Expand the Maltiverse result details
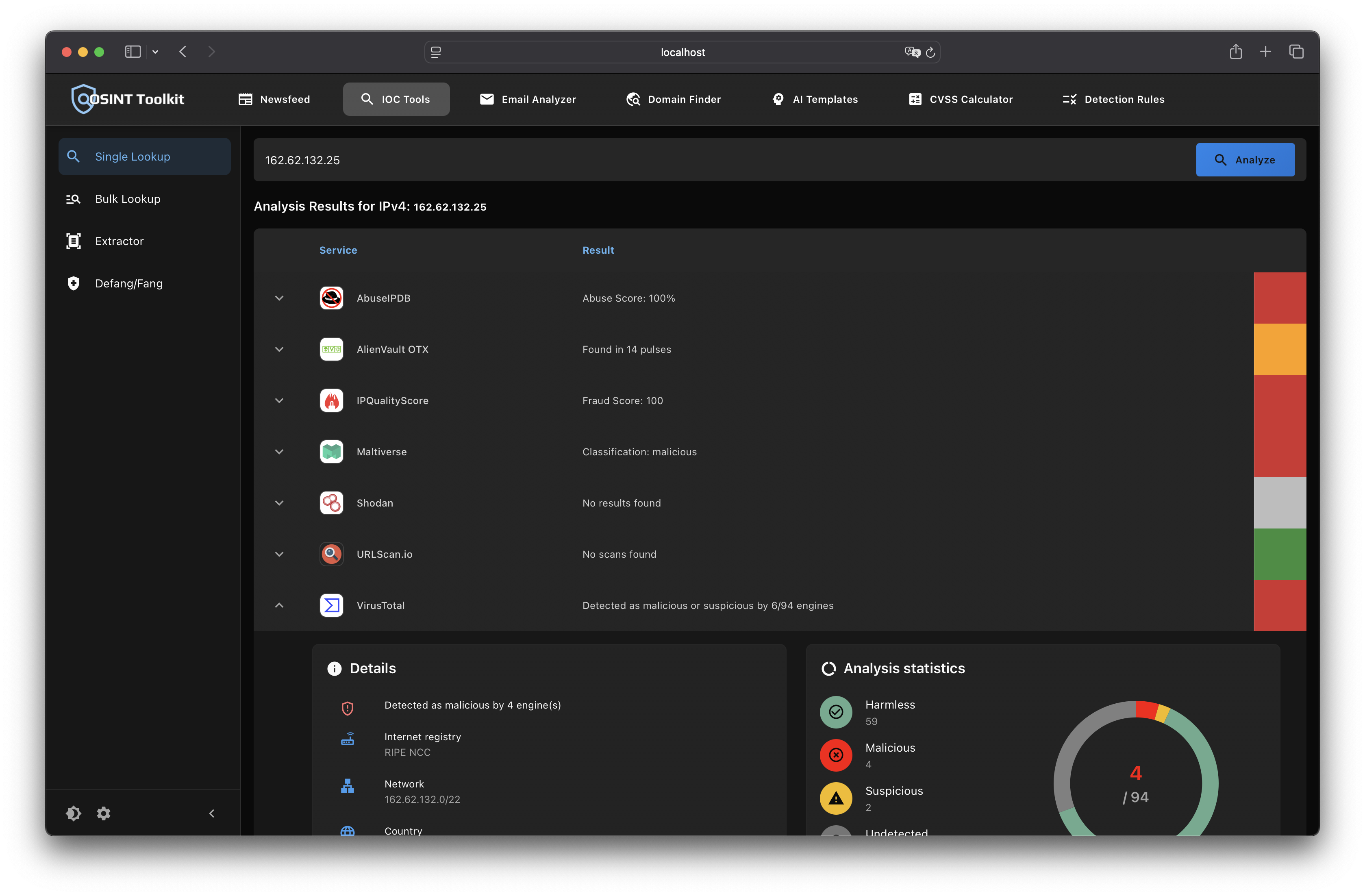Screen dimensions: 1365x896 point(279,452)
